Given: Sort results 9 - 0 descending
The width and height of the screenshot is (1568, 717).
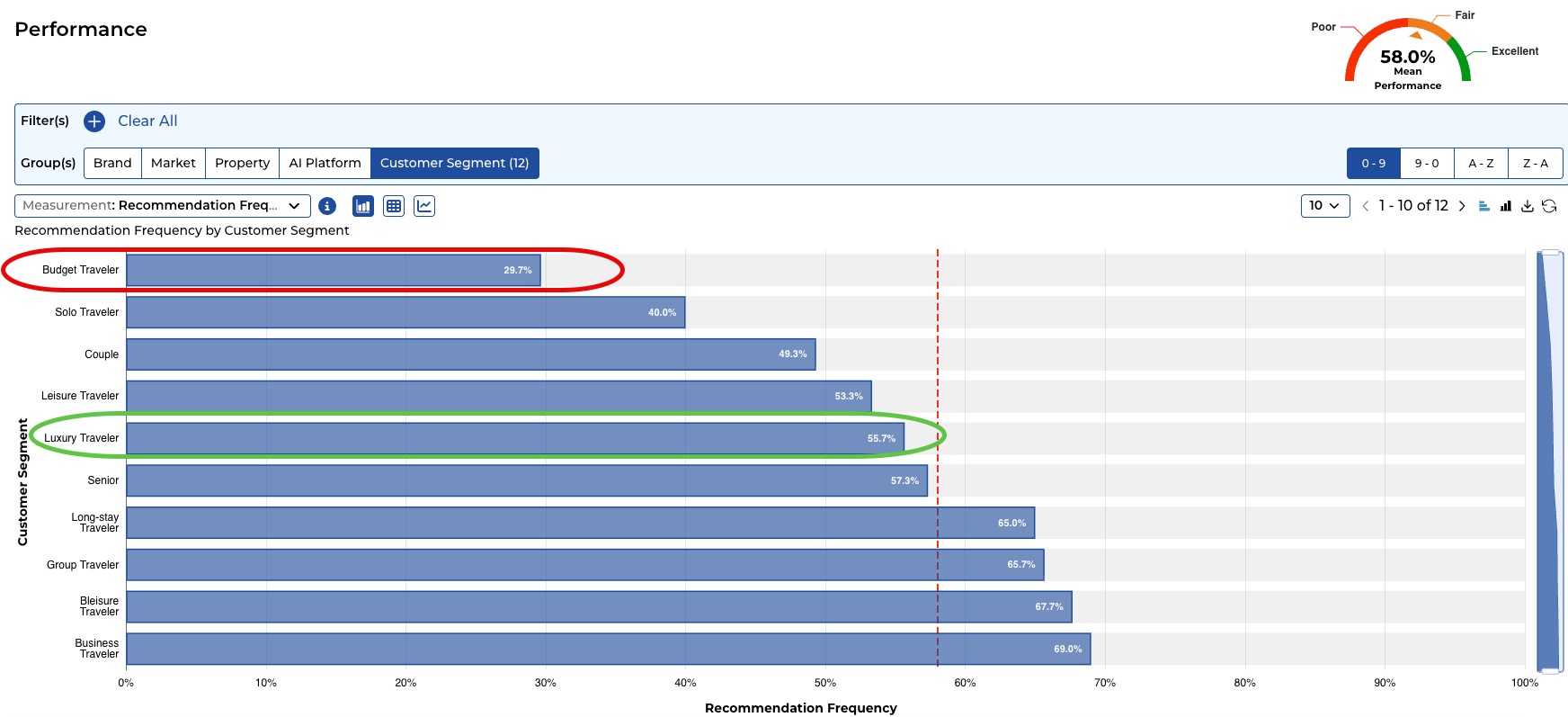Looking at the screenshot, I should tap(1427, 164).
